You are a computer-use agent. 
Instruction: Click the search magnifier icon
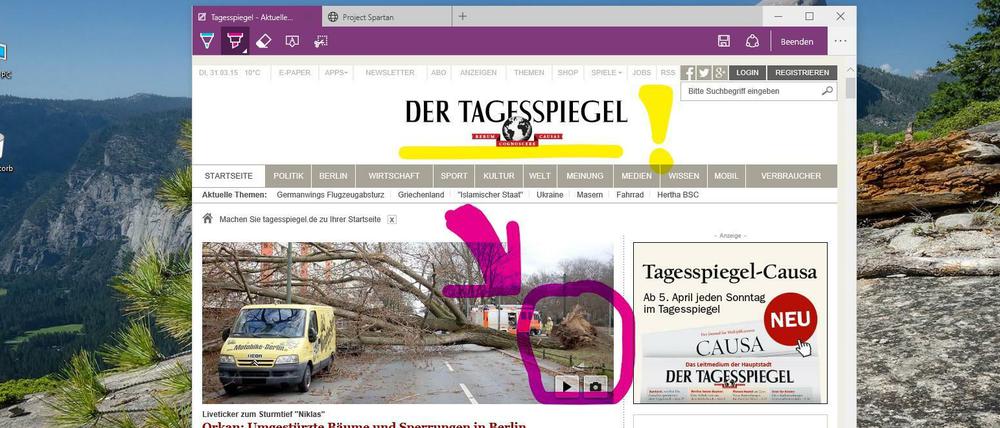[x=827, y=91]
